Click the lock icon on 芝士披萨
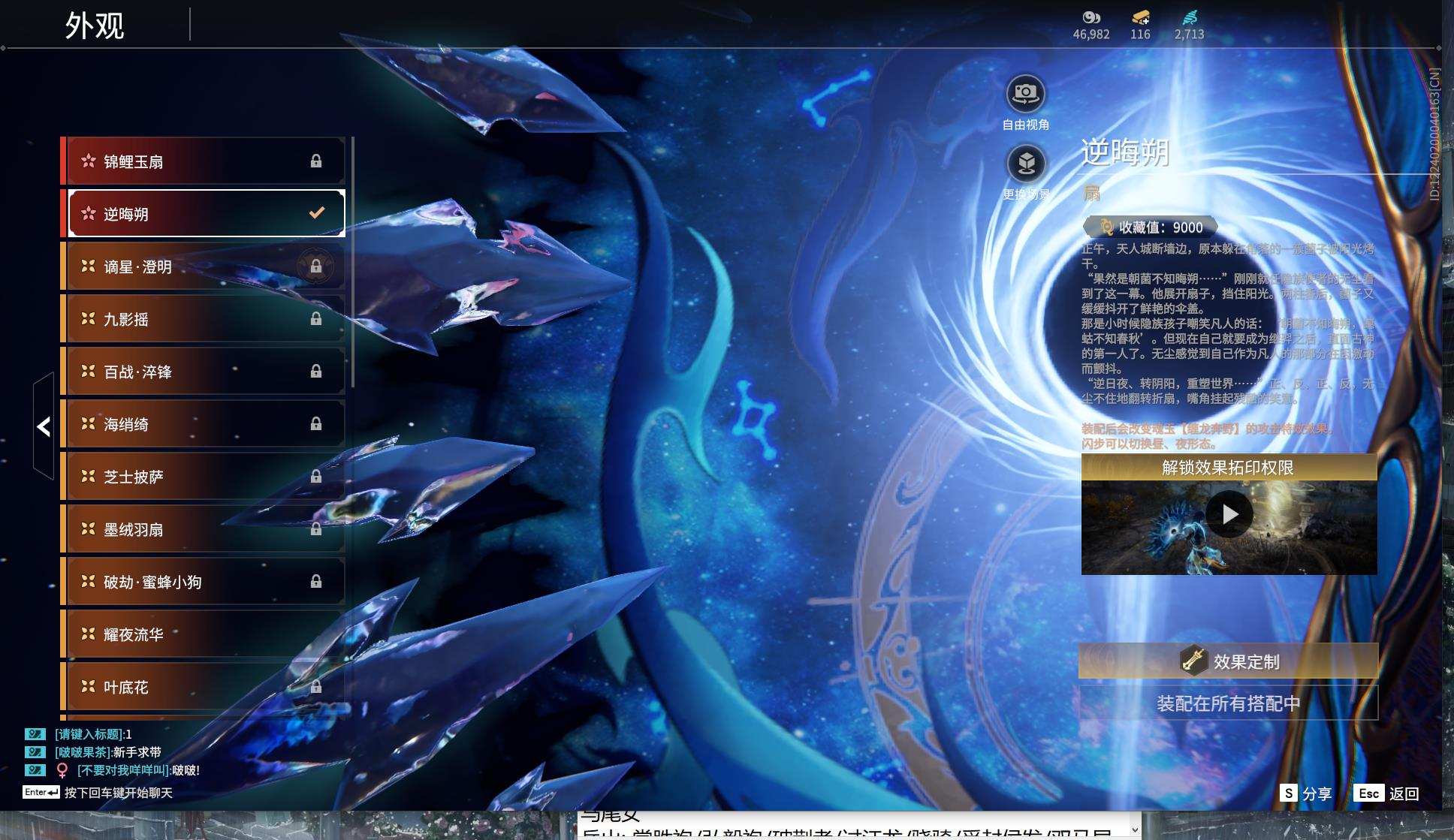 pyautogui.click(x=316, y=477)
